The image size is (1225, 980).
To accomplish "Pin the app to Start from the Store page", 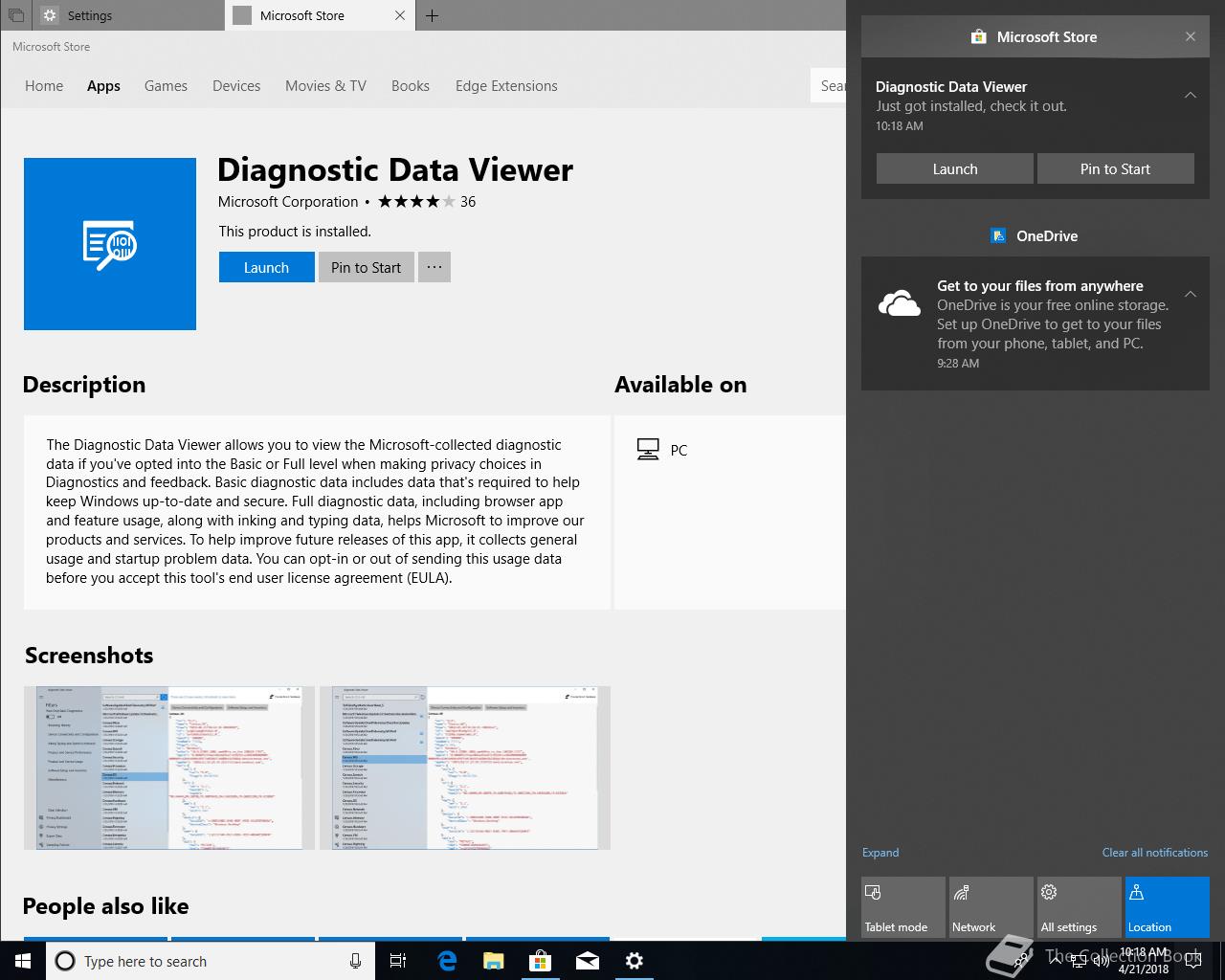I will point(366,267).
